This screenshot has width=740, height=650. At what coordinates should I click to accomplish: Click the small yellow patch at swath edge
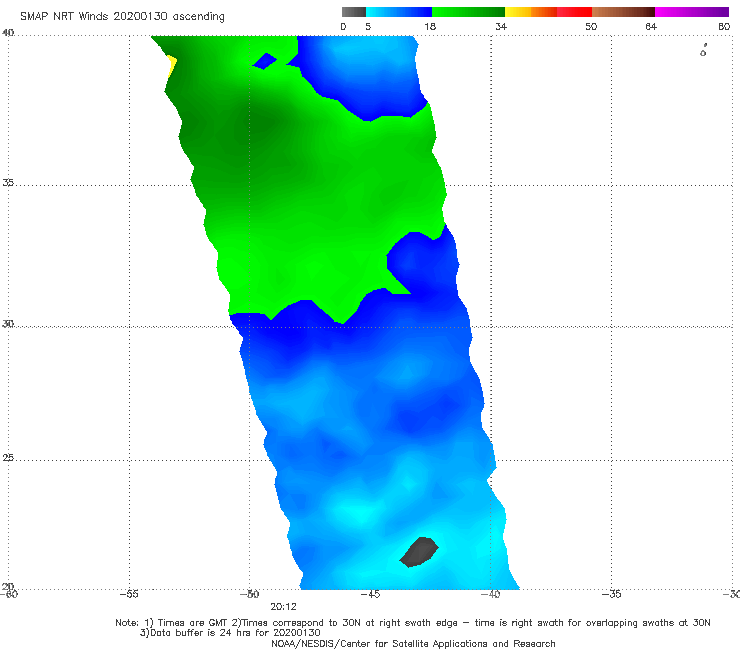(x=172, y=67)
